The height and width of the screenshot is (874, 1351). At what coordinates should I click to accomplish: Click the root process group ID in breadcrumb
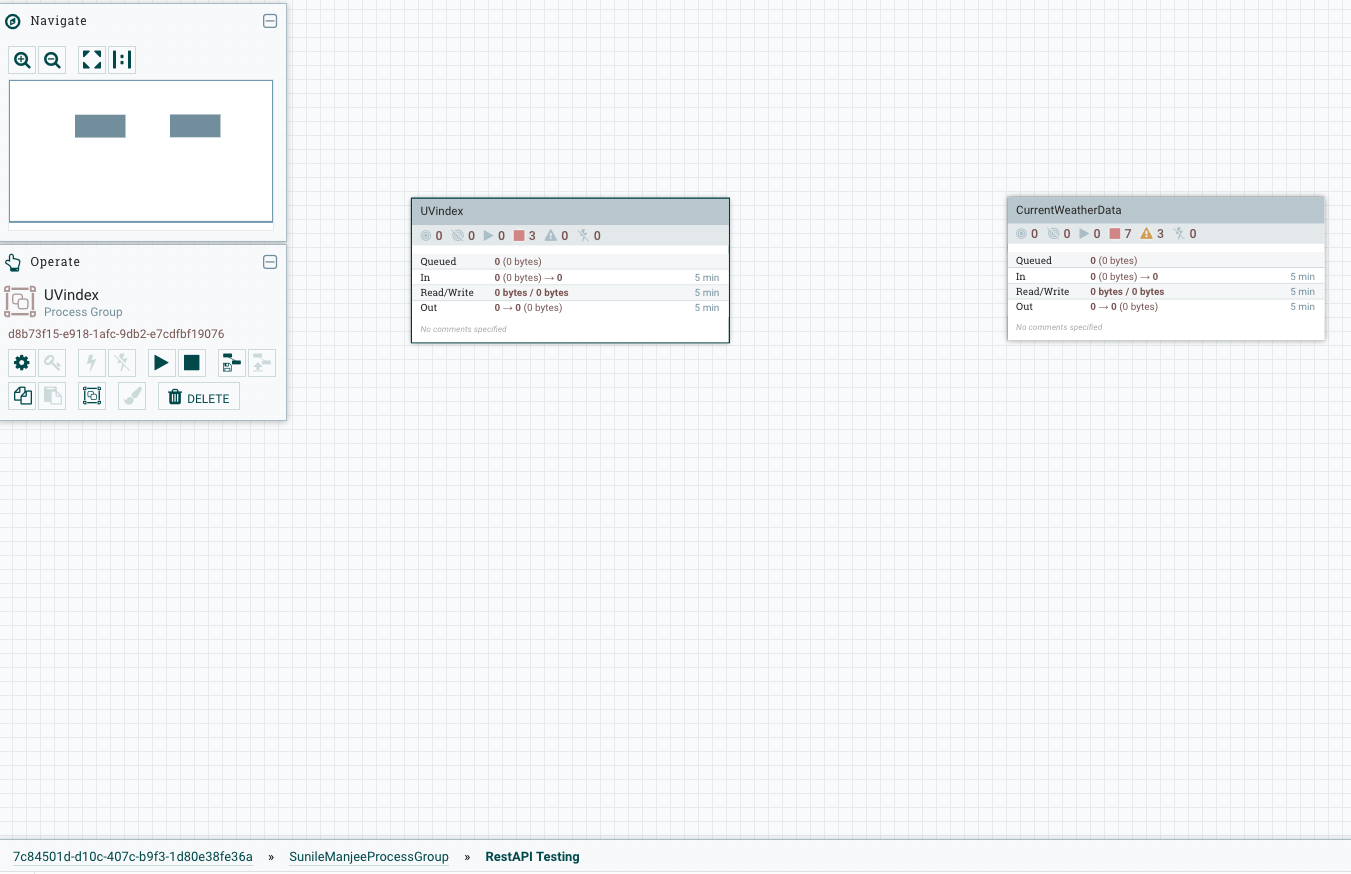pos(130,857)
